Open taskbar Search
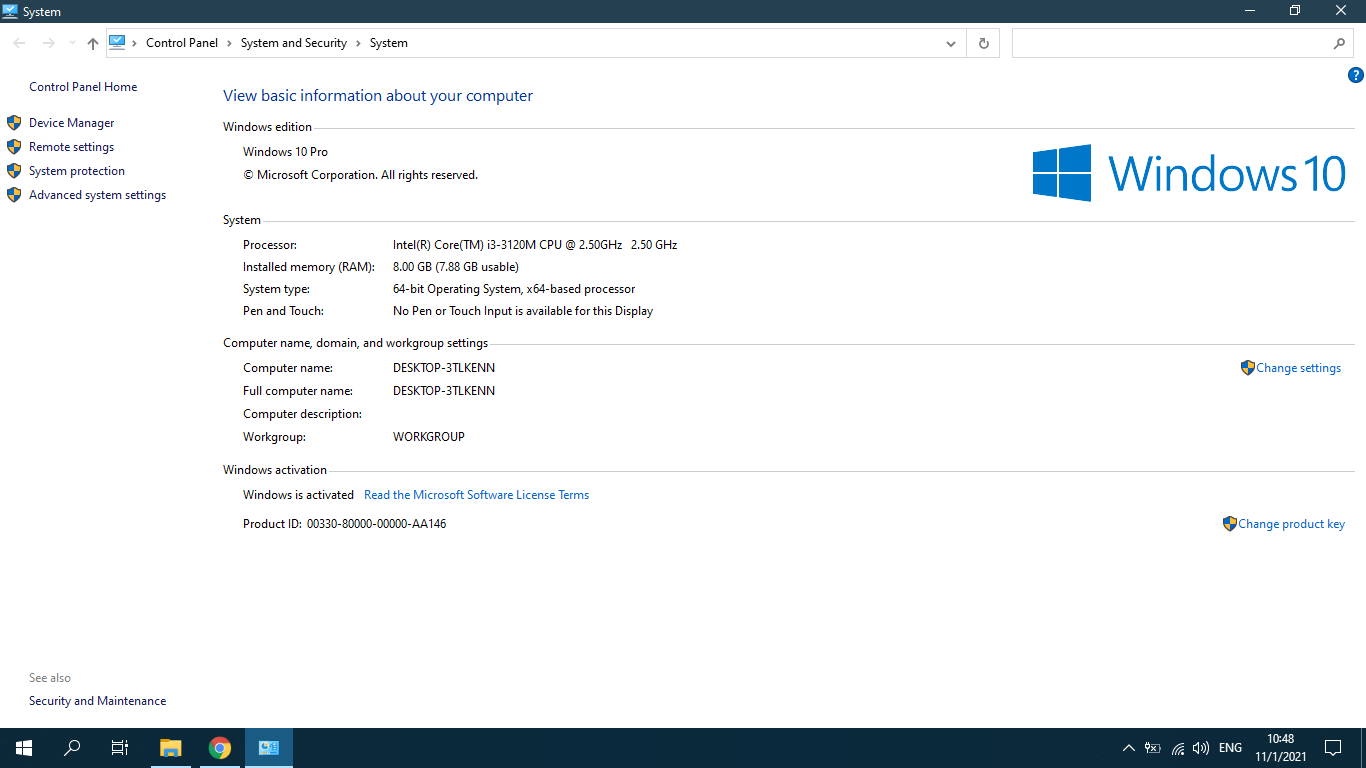The image size is (1366, 768). (x=72, y=748)
